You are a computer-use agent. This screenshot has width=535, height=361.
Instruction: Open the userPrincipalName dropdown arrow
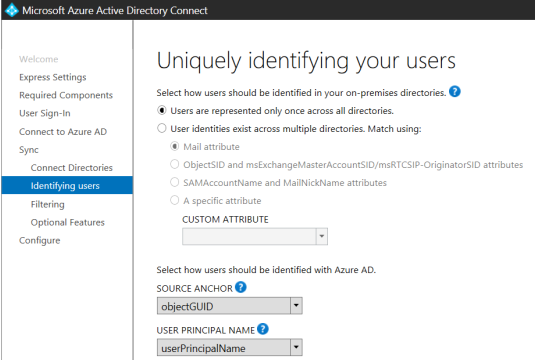click(x=296, y=347)
